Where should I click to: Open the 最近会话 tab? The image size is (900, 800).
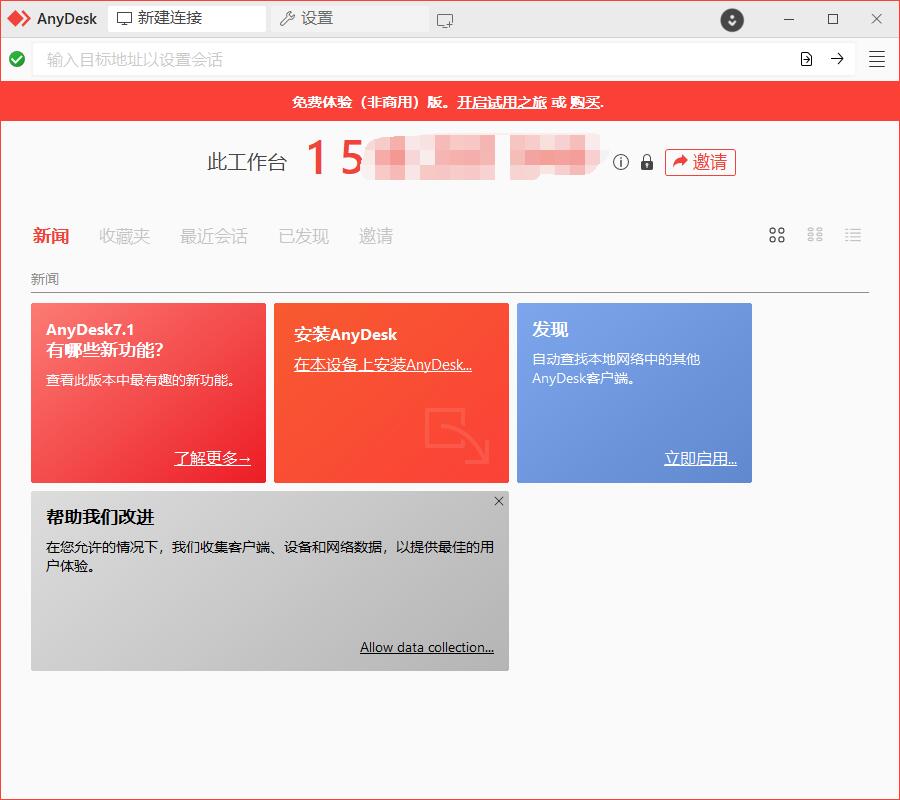[214, 236]
